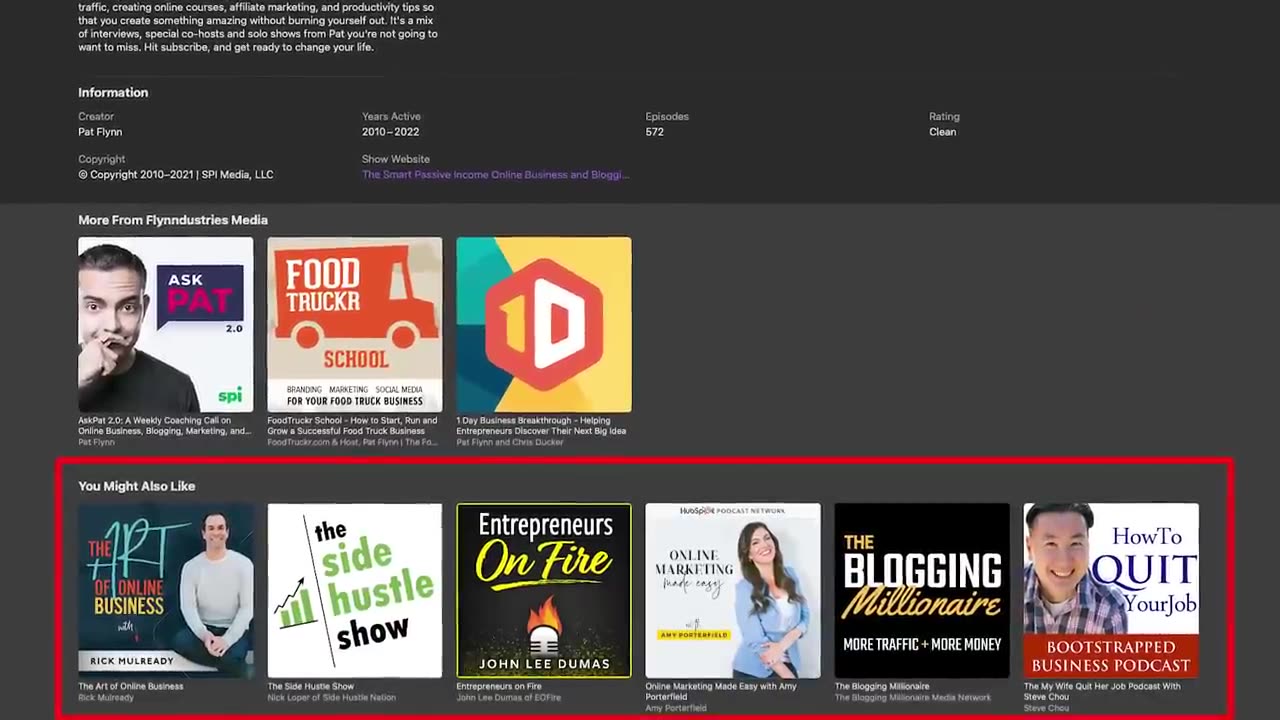Viewport: 1280px width, 720px height.
Task: Open the 1 Day Business Breakthrough artwork
Action: click(544, 325)
